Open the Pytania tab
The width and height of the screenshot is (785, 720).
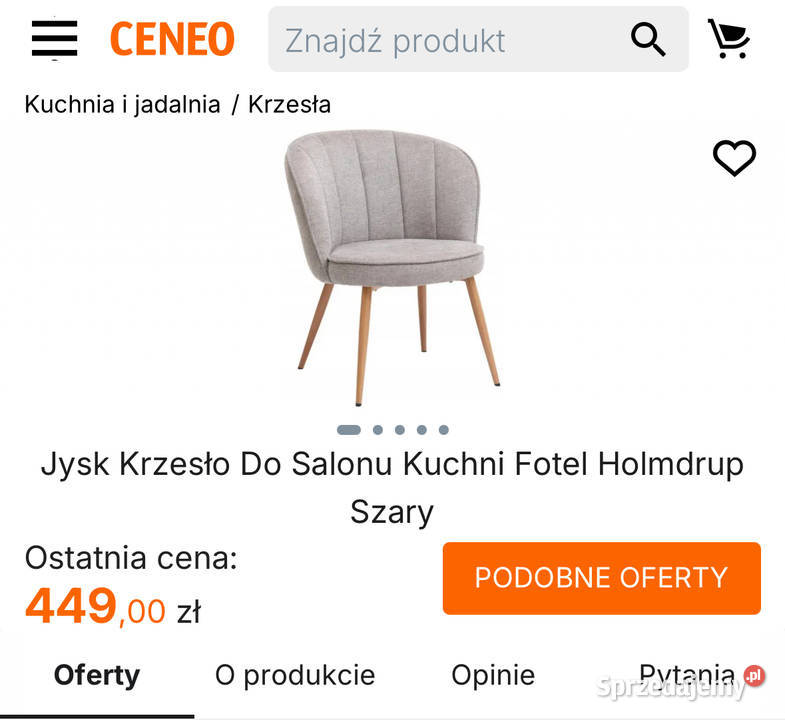pyautogui.click(x=686, y=675)
